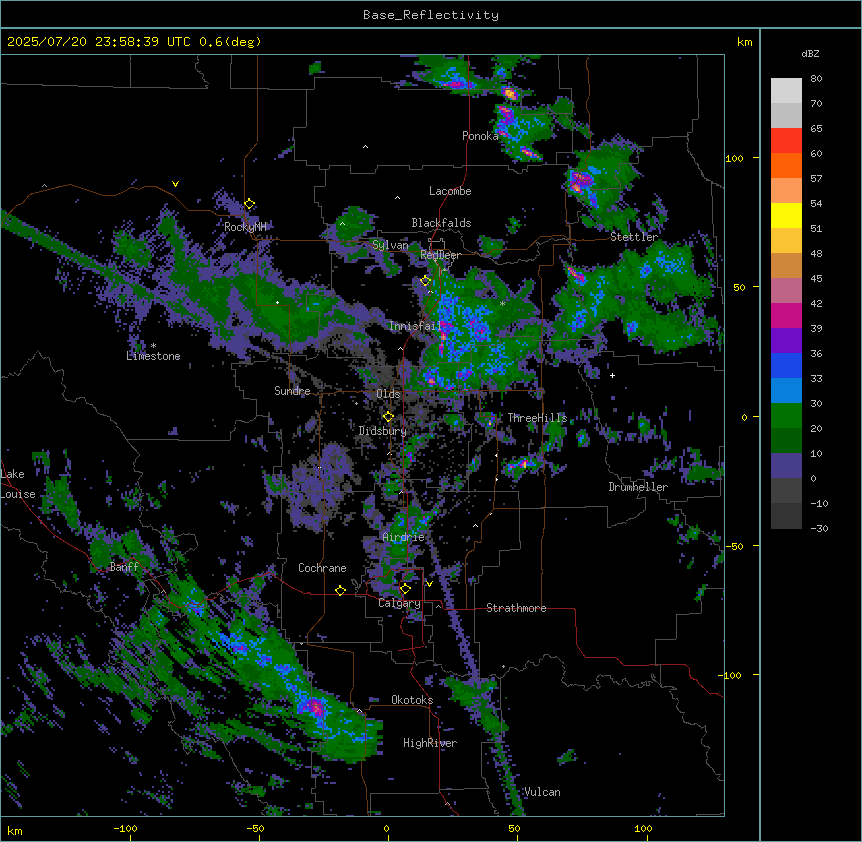Click the Calgary city label
This screenshot has height=842, width=862.
400,603
